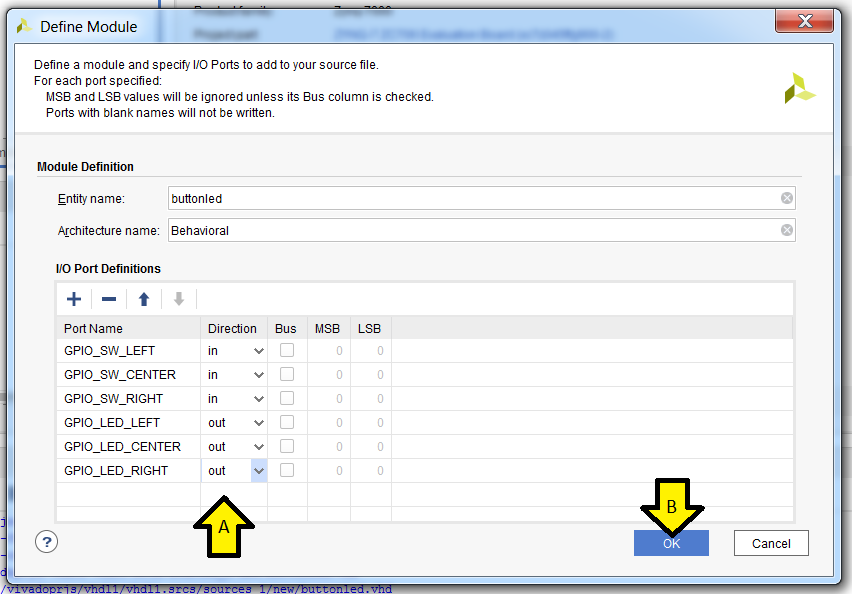Add a new port with plus icon

click(74, 299)
